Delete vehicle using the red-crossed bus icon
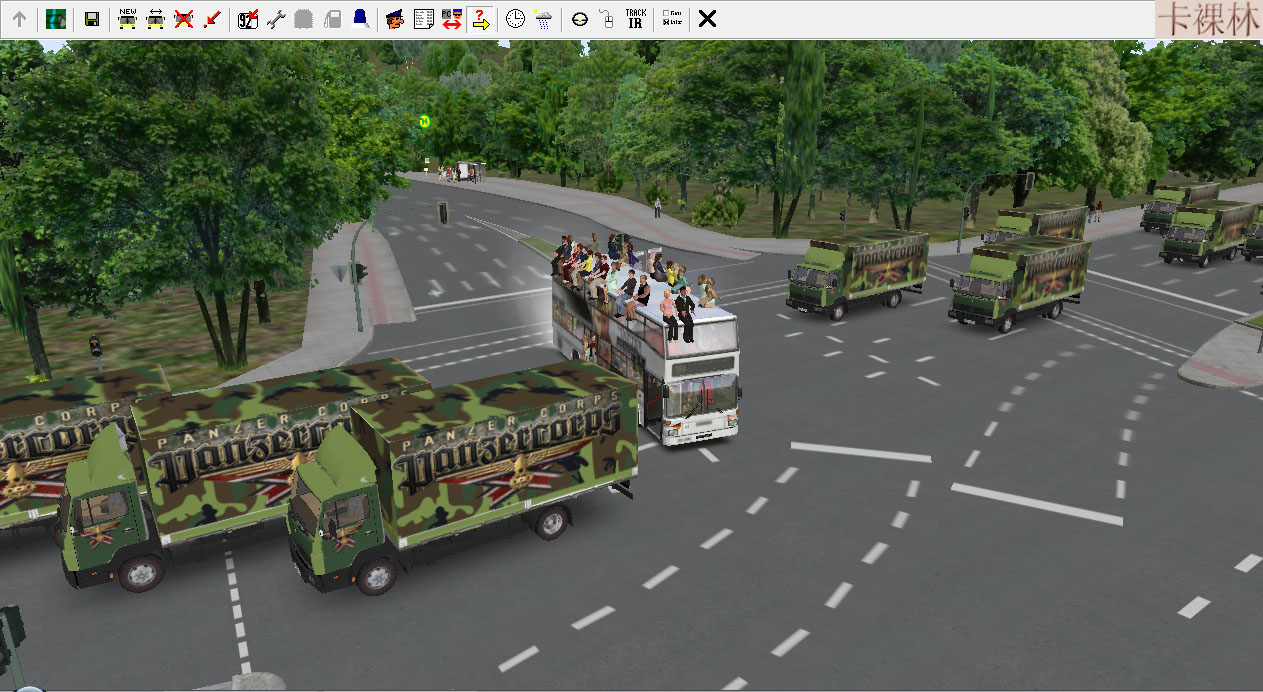 coord(183,19)
